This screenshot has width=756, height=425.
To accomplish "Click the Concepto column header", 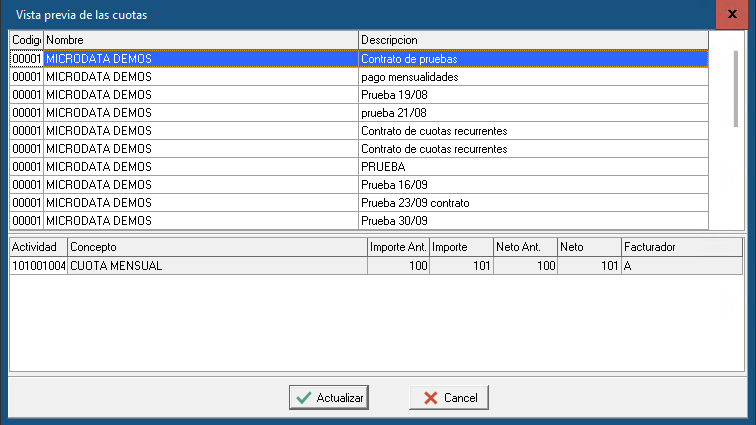I will pyautogui.click(x=215, y=246).
